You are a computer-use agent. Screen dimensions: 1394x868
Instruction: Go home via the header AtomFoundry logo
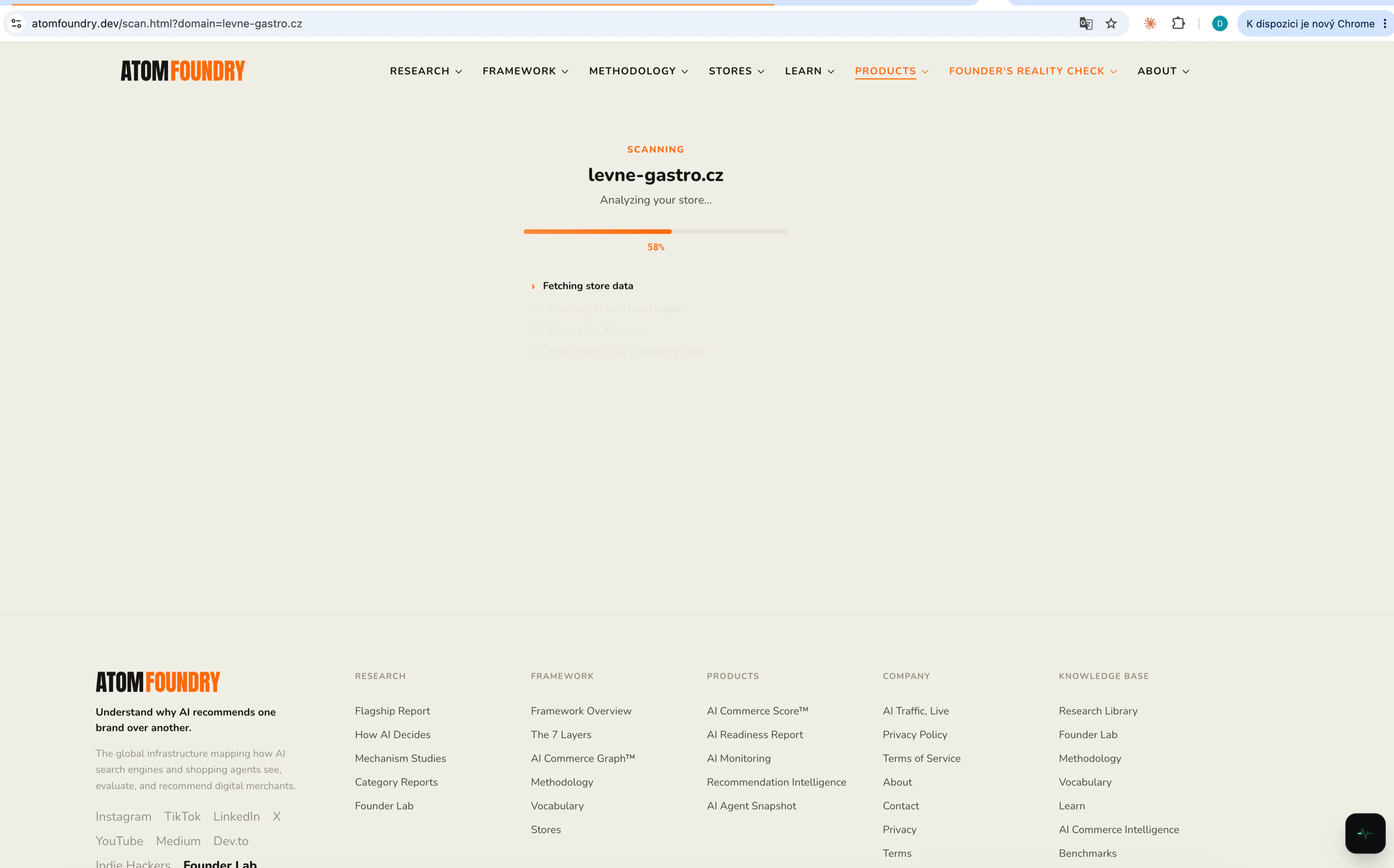(x=182, y=70)
